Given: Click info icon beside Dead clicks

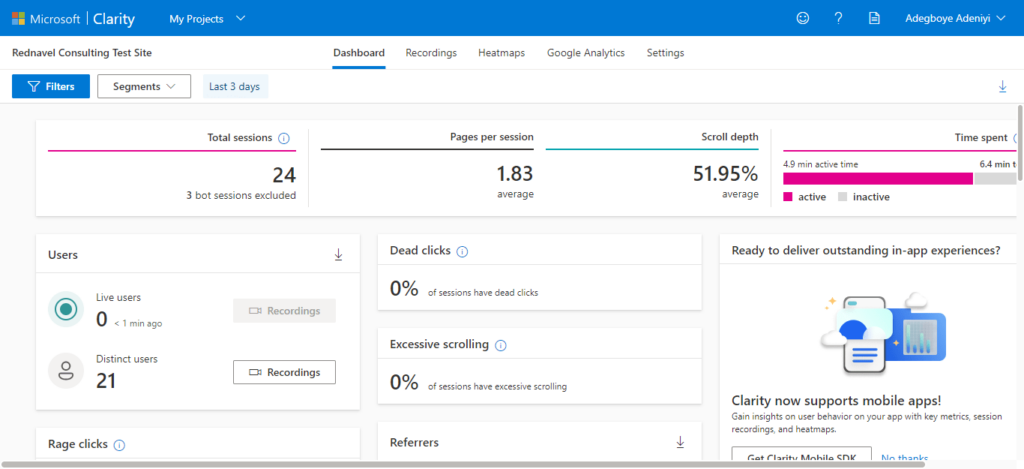Looking at the screenshot, I should [462, 251].
